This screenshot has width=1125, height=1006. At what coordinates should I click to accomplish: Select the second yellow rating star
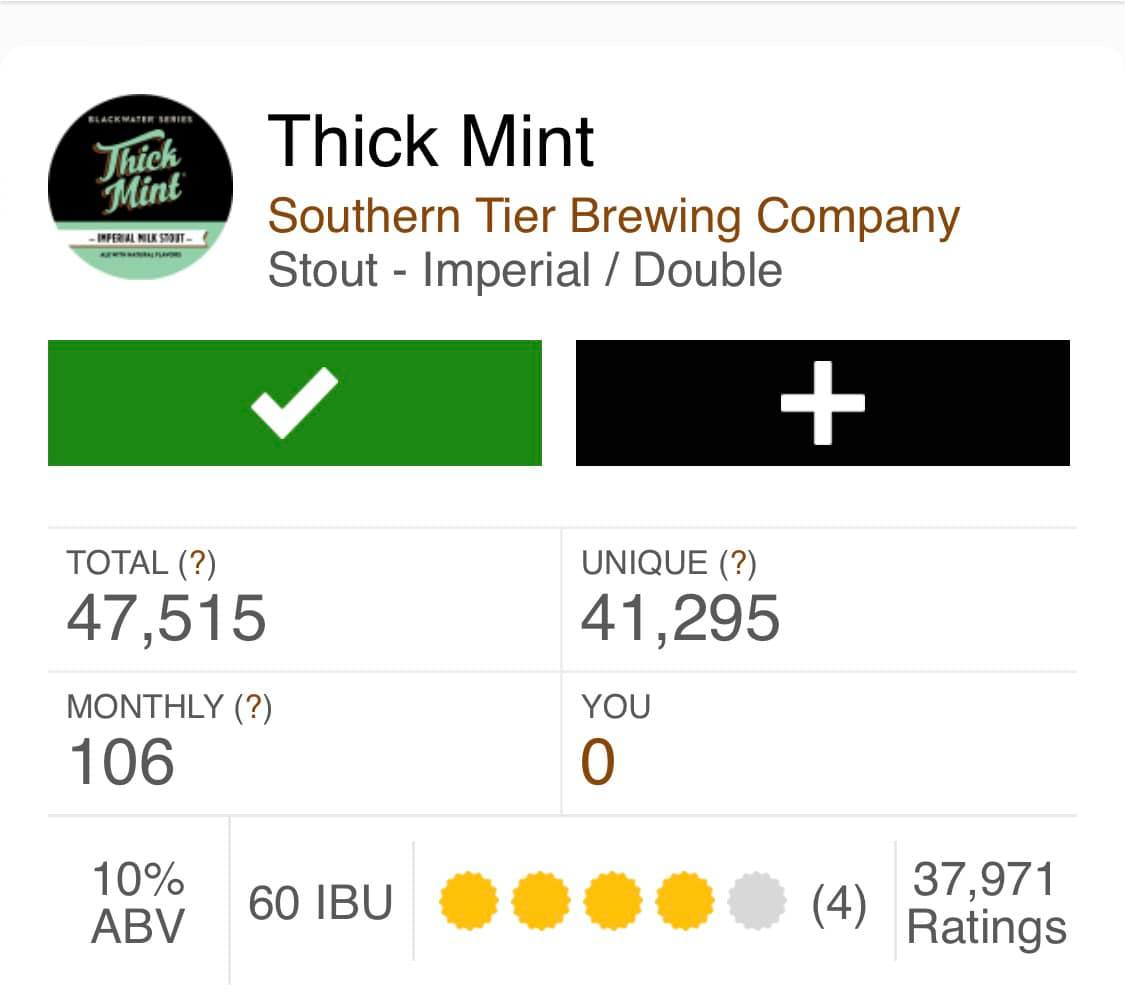click(541, 901)
